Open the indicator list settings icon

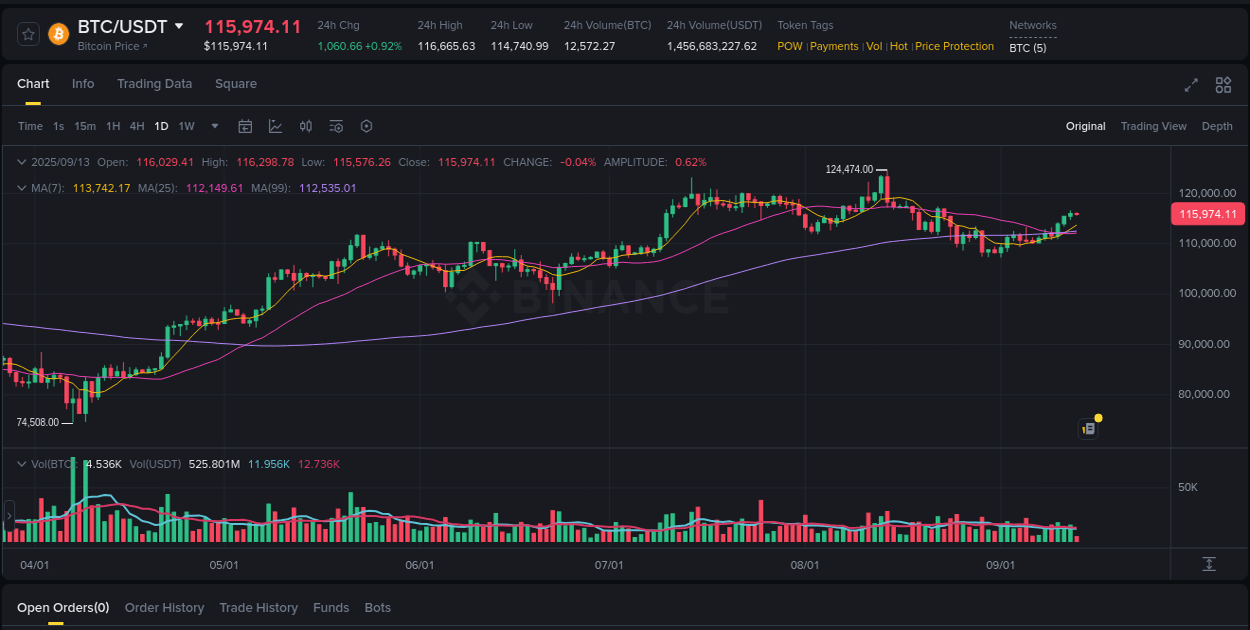(x=336, y=126)
